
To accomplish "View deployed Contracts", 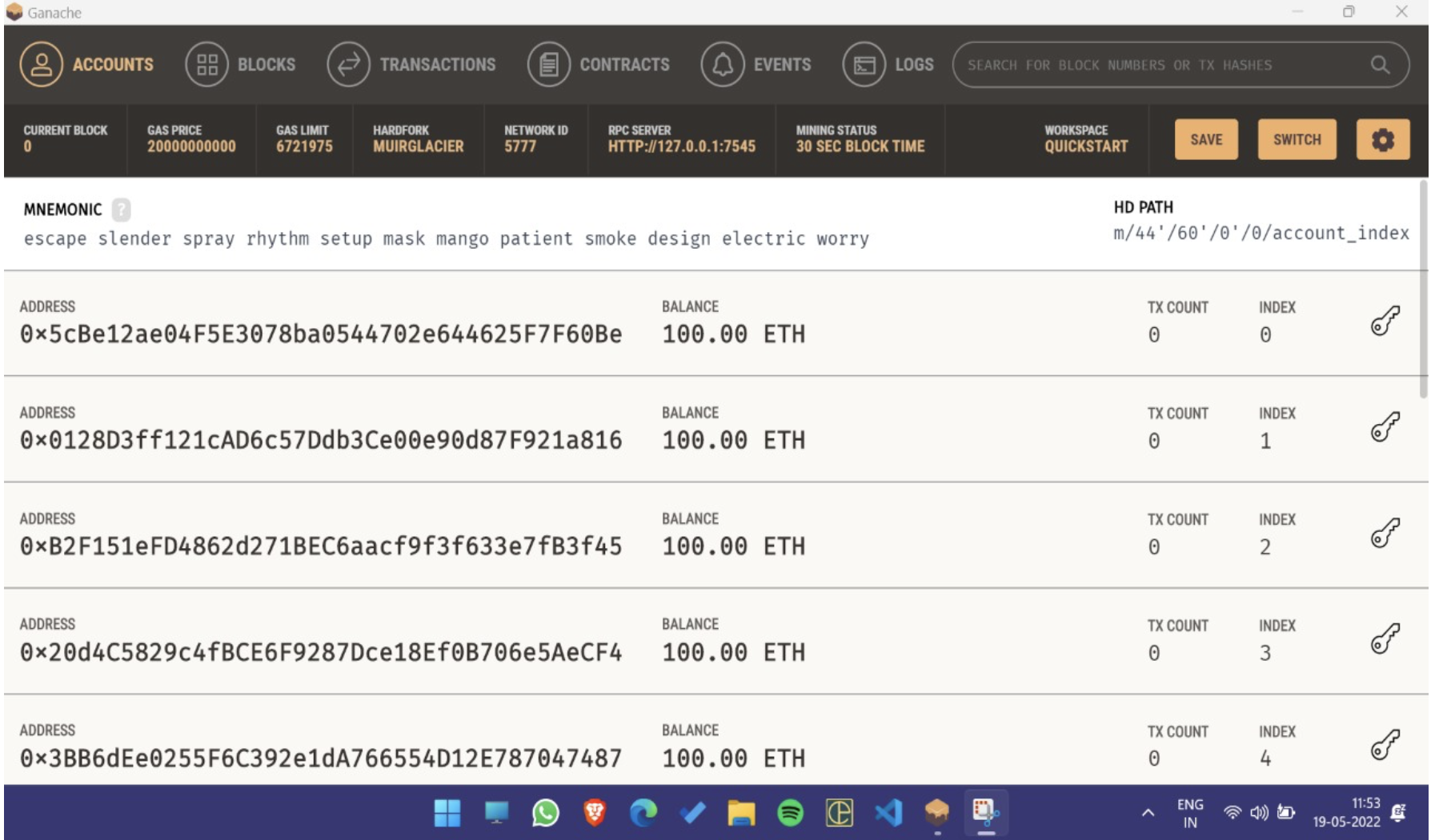I will [x=548, y=65].
